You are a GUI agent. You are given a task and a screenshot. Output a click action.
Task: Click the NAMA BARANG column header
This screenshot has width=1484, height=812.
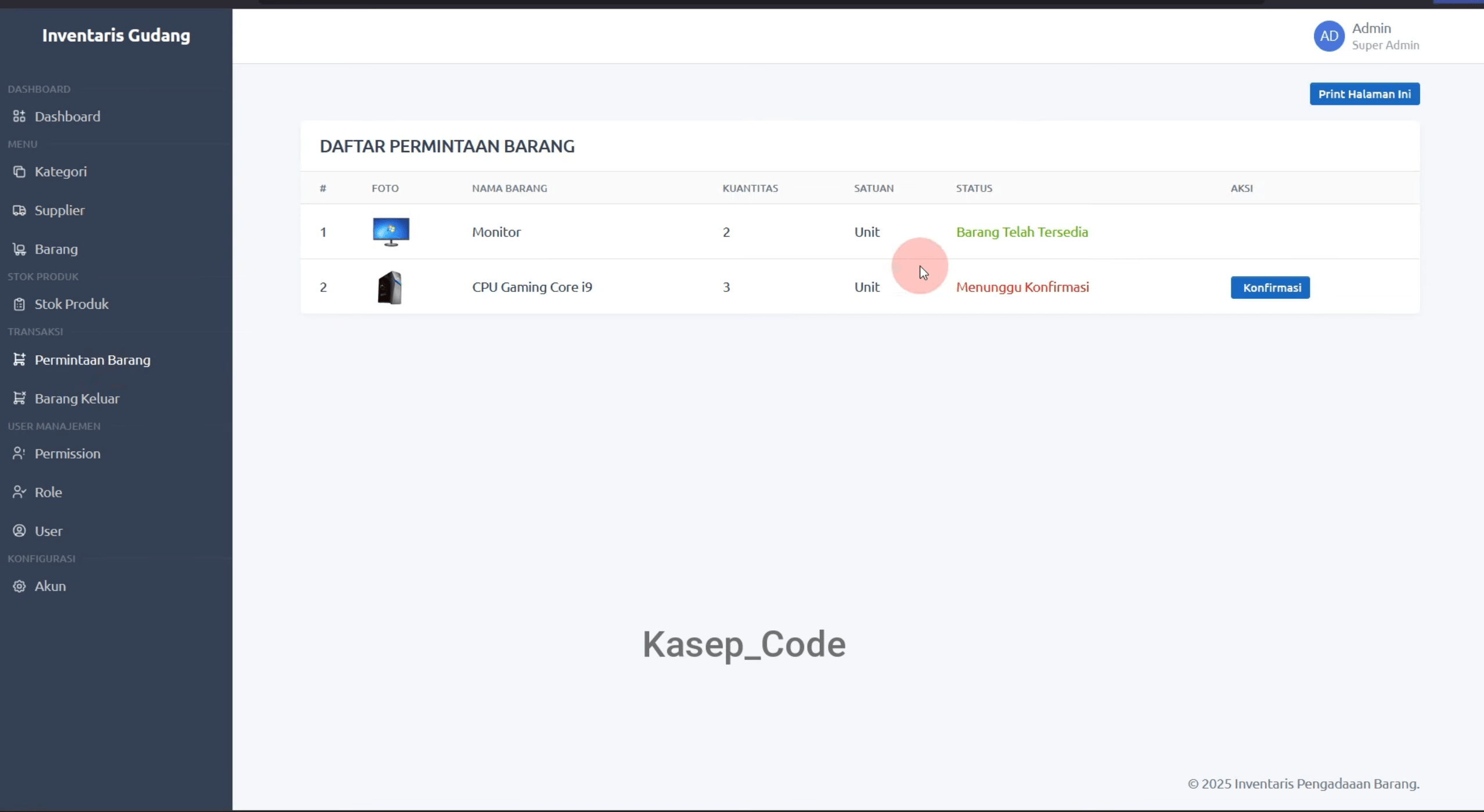pyautogui.click(x=509, y=188)
